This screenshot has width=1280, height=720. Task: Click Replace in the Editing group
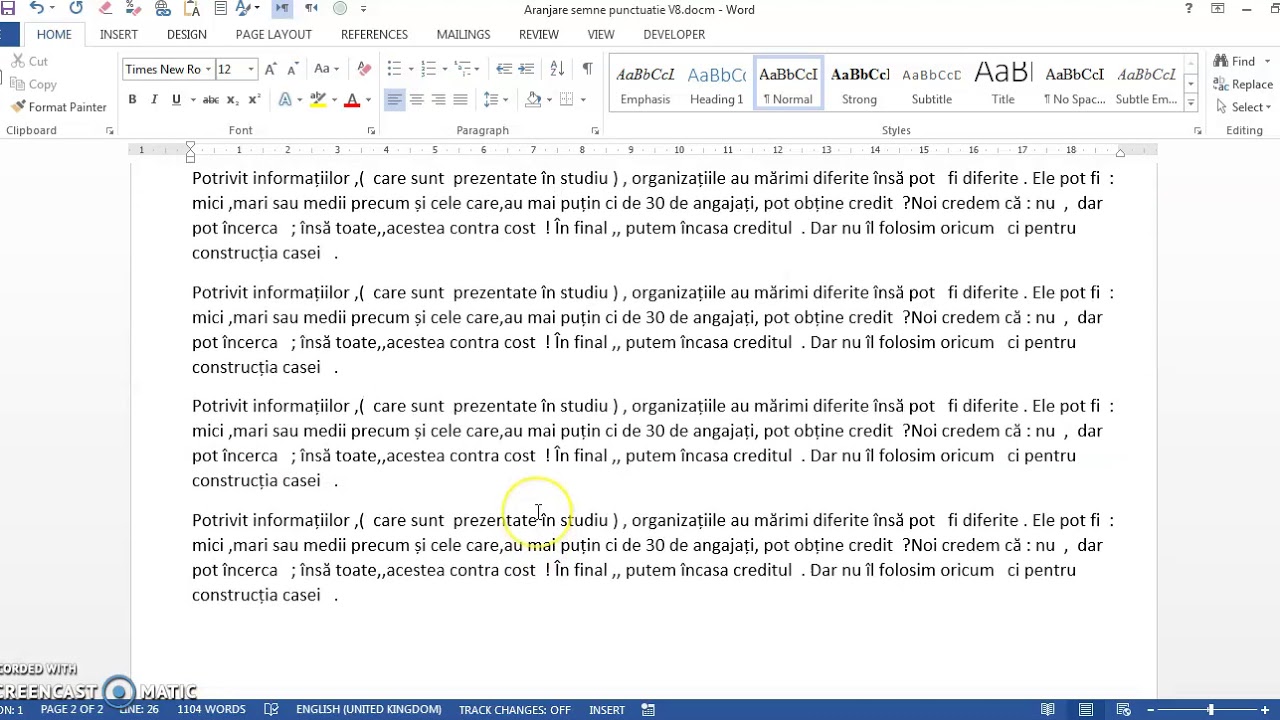tap(1243, 85)
